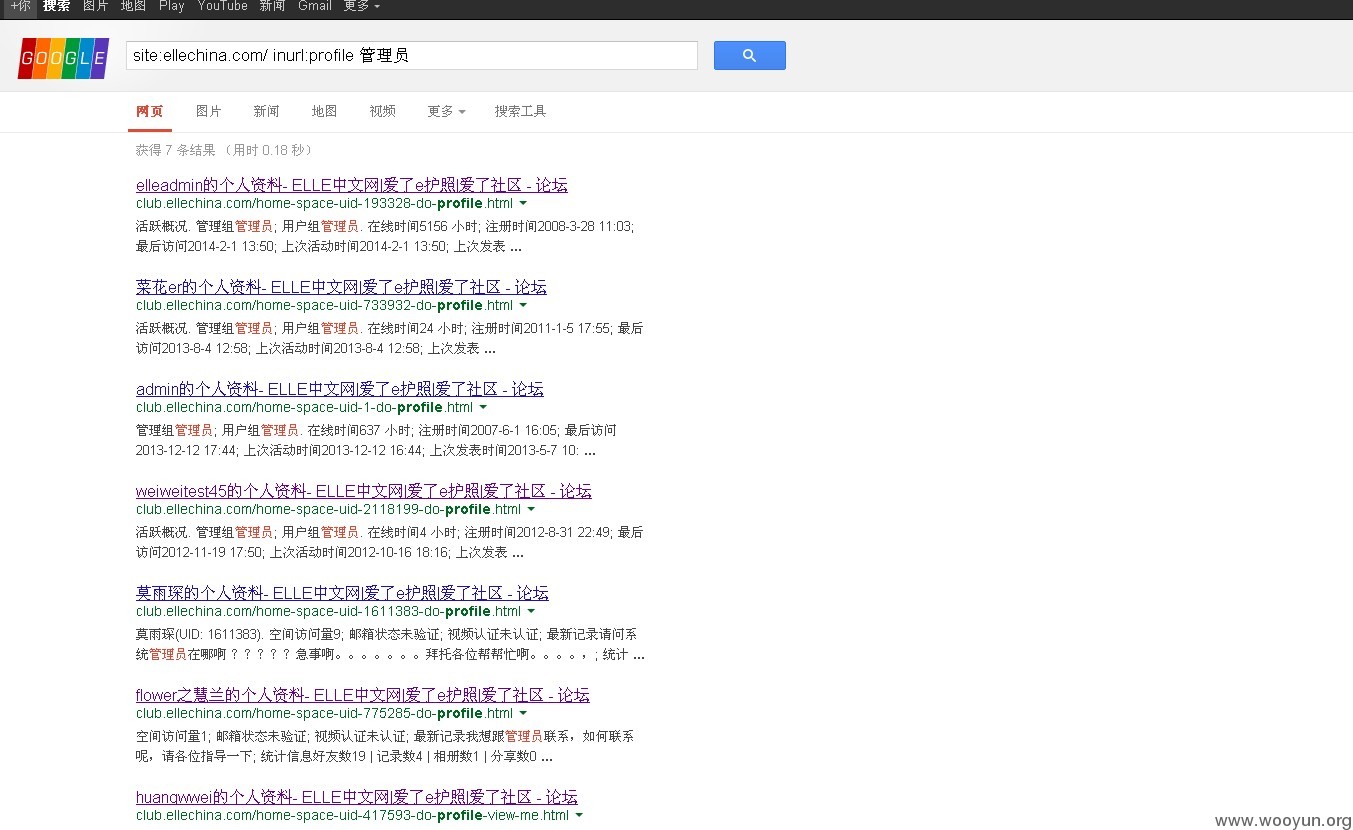Image resolution: width=1353 pixels, height=830 pixels.
Task: Click the blue search magnifier button
Action: 749,55
